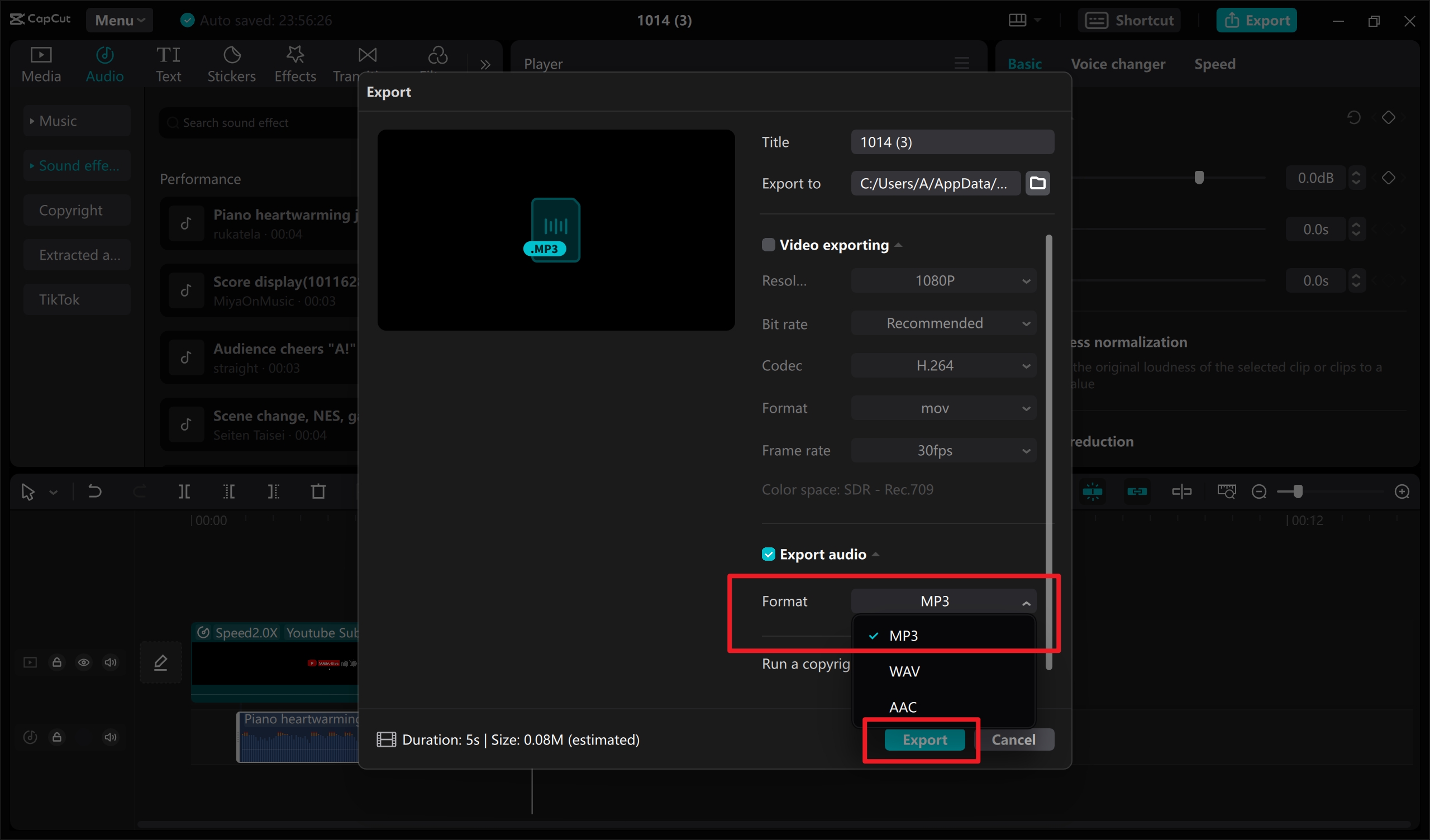Image resolution: width=1430 pixels, height=840 pixels.
Task: Open the Frame rate dropdown showing 30fps
Action: pyautogui.click(x=943, y=450)
